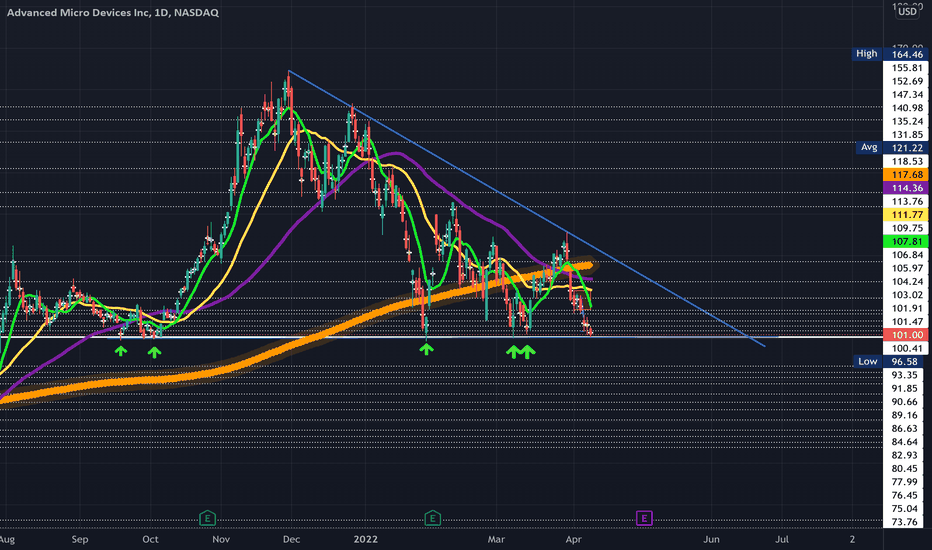Click the 131.85 price axis label
Image resolution: width=932 pixels, height=550 pixels.
907,134
